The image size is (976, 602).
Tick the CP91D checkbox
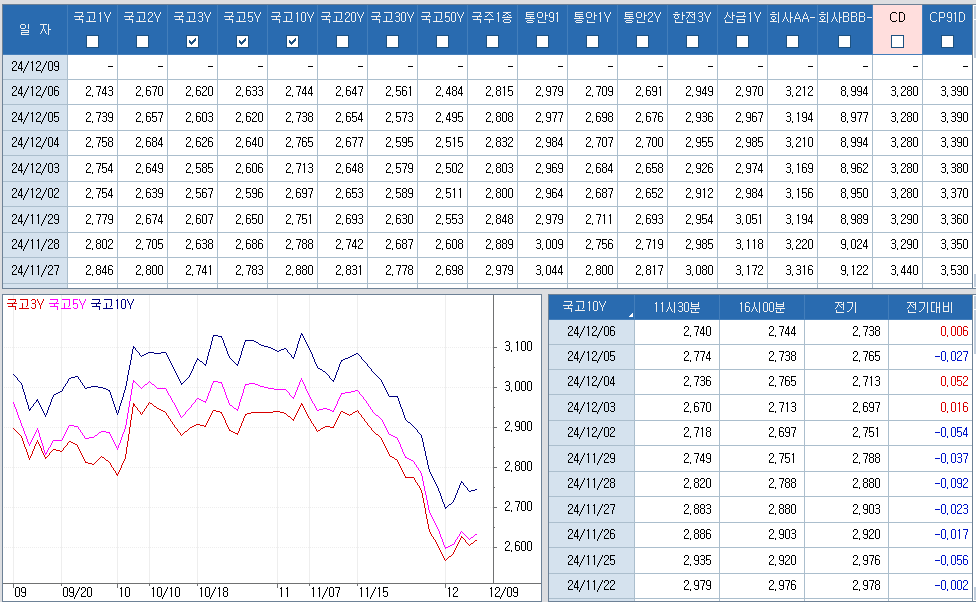[x=947, y=41]
